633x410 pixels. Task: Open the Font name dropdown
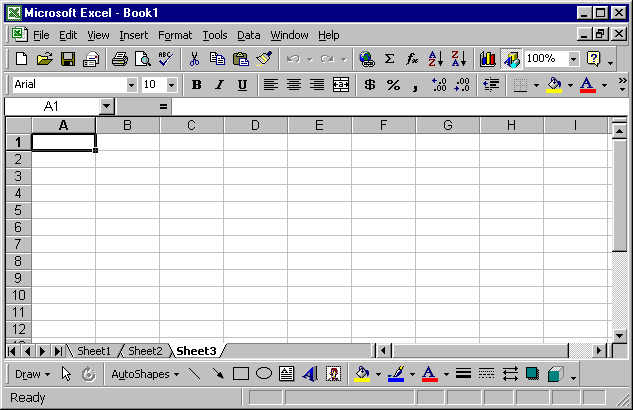coord(131,85)
